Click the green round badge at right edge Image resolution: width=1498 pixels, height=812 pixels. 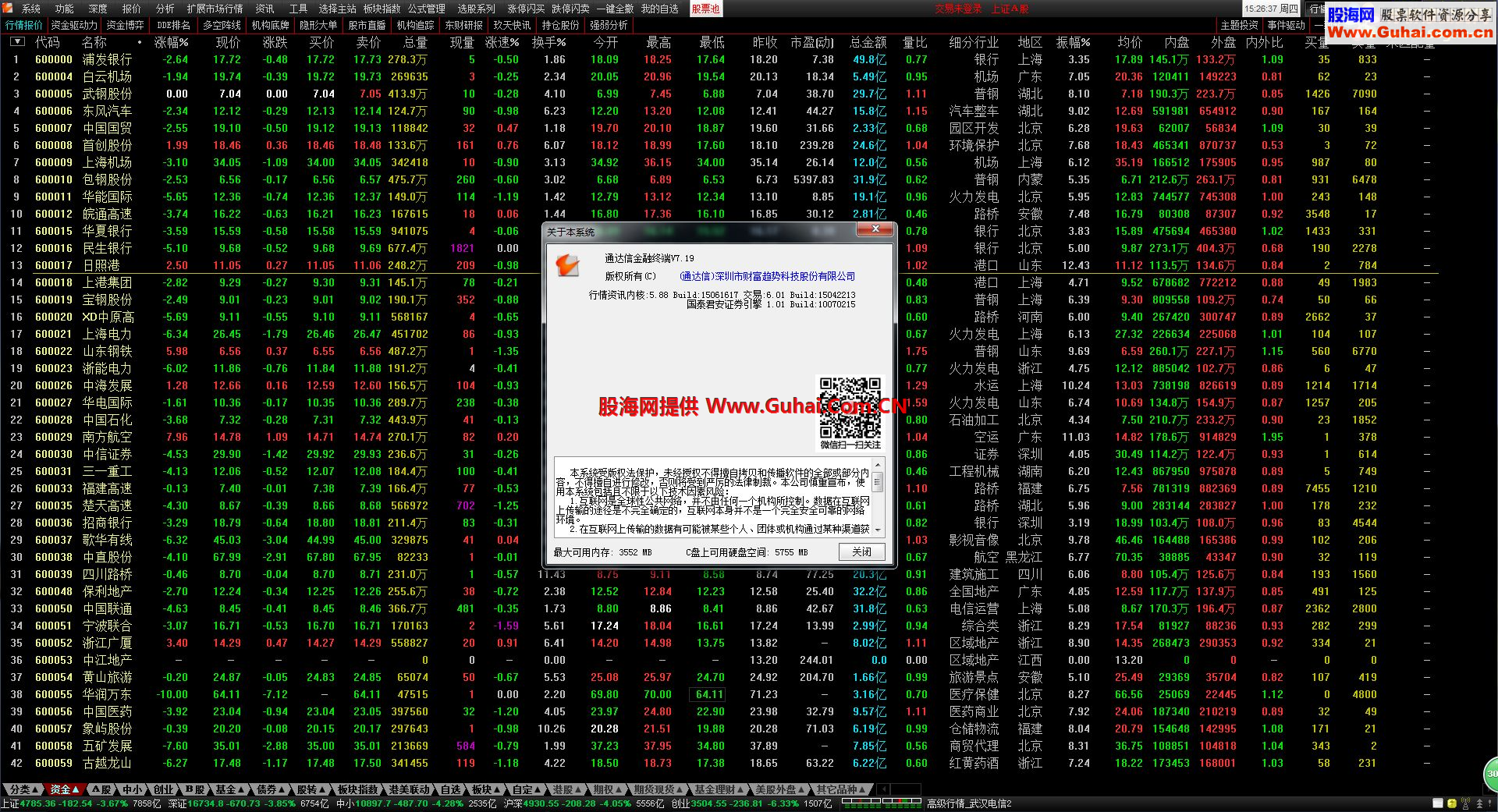(x=1491, y=774)
